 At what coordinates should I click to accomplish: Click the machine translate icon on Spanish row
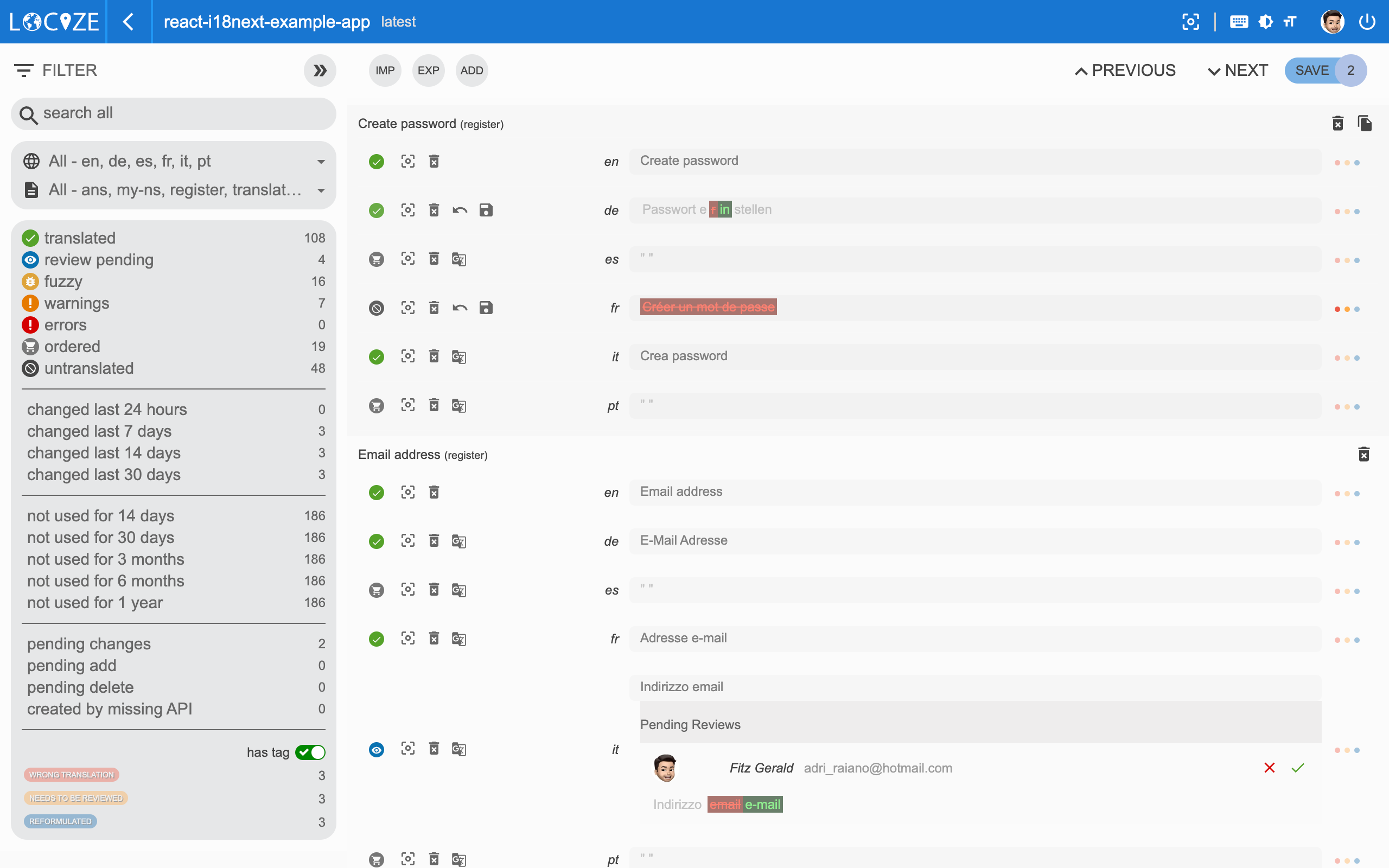point(458,259)
